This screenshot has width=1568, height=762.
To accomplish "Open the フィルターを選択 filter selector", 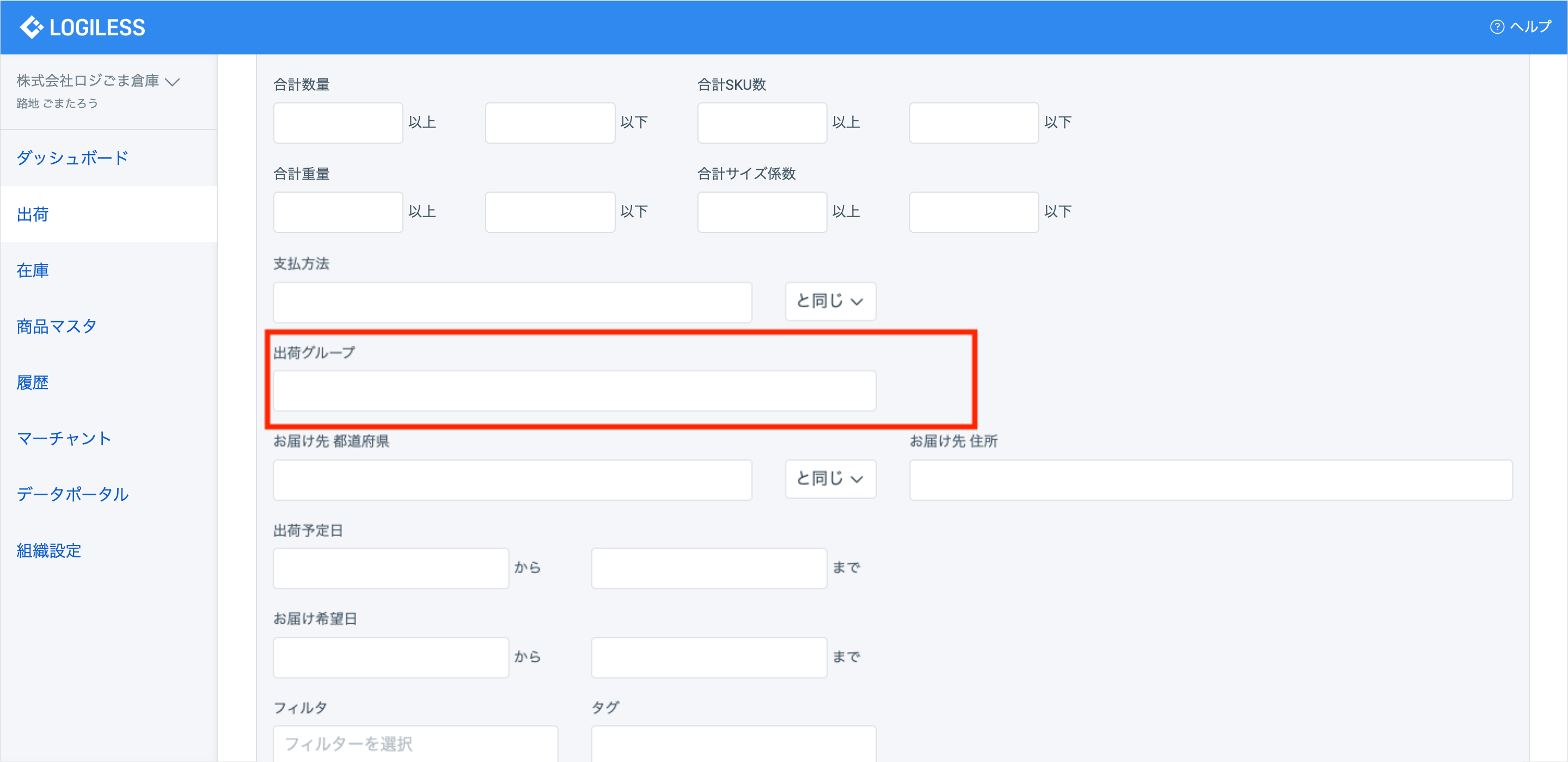I will tap(415, 743).
